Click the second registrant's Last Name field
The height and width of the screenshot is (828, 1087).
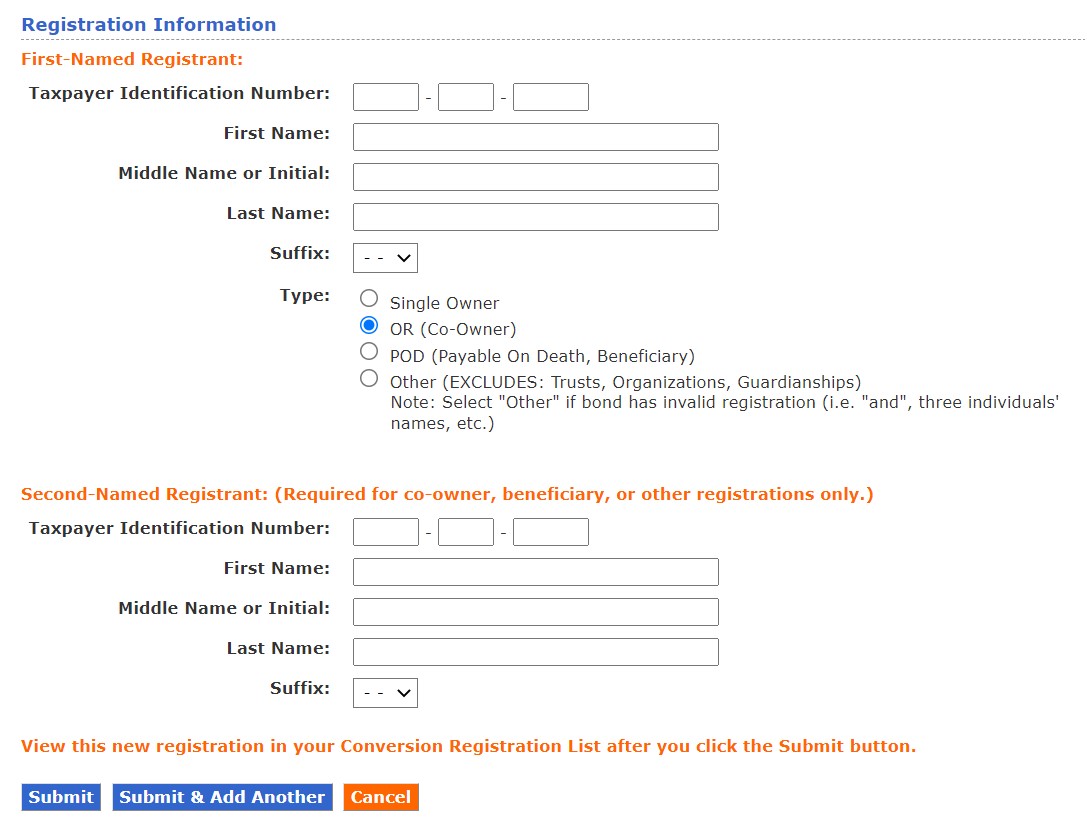pyautogui.click(x=535, y=651)
